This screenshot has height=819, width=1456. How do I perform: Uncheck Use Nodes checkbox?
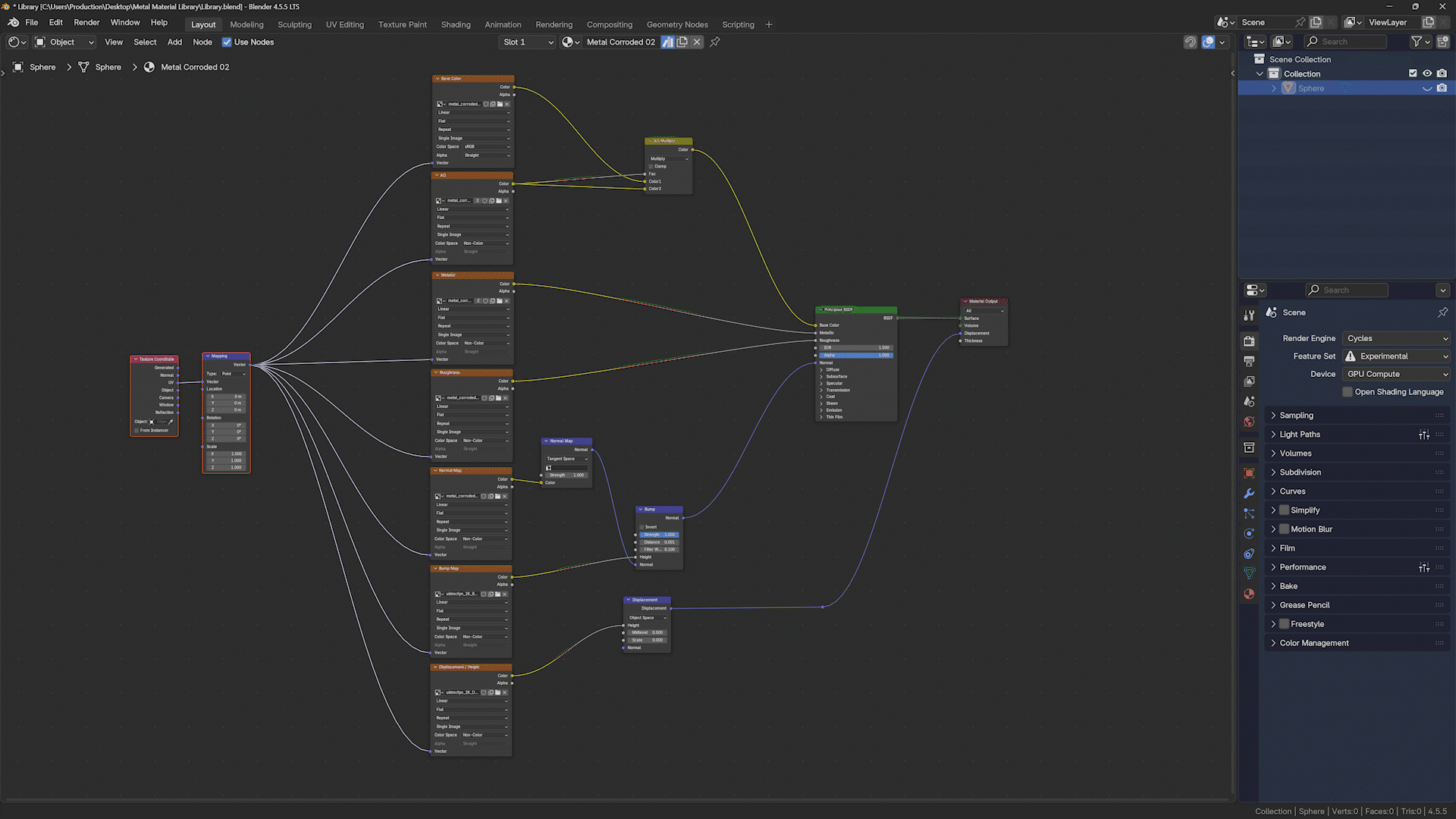226,42
